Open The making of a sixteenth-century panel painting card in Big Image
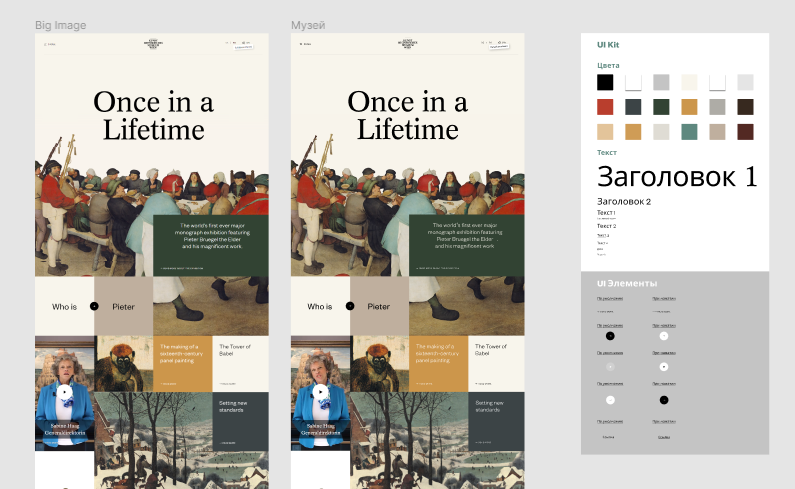 tap(183, 364)
